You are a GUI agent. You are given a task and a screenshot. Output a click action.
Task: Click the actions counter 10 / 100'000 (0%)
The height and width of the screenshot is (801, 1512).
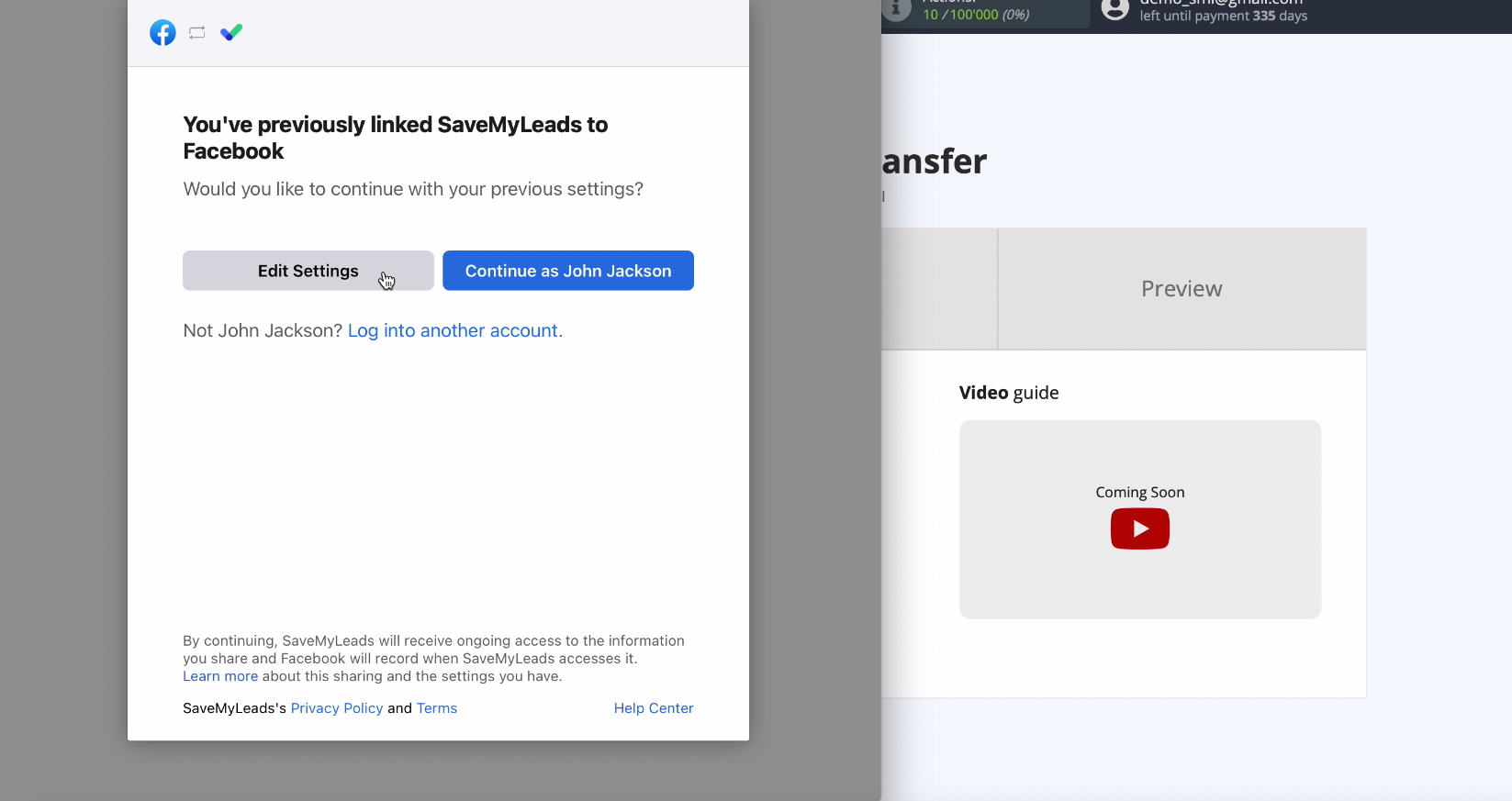[976, 15]
